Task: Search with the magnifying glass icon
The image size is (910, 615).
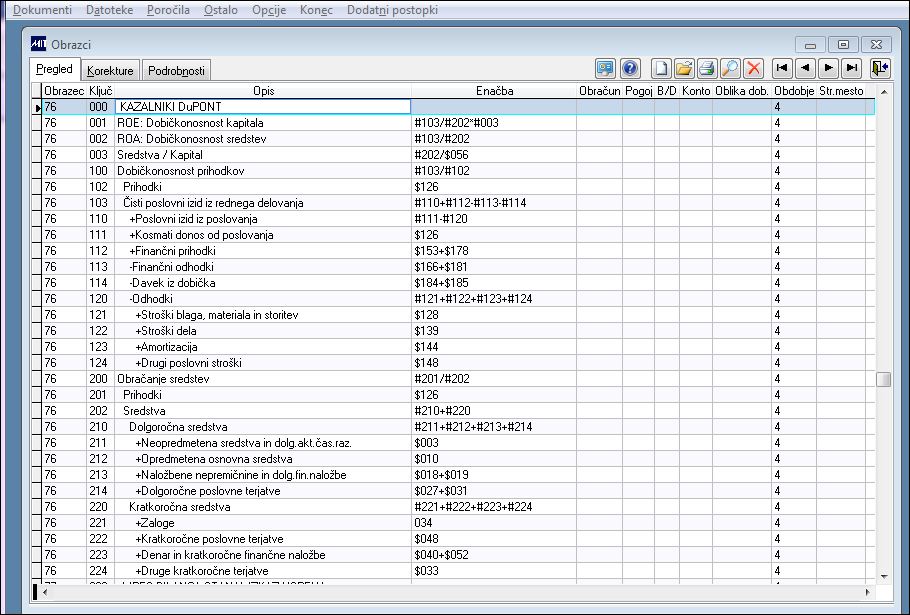Action: point(730,68)
